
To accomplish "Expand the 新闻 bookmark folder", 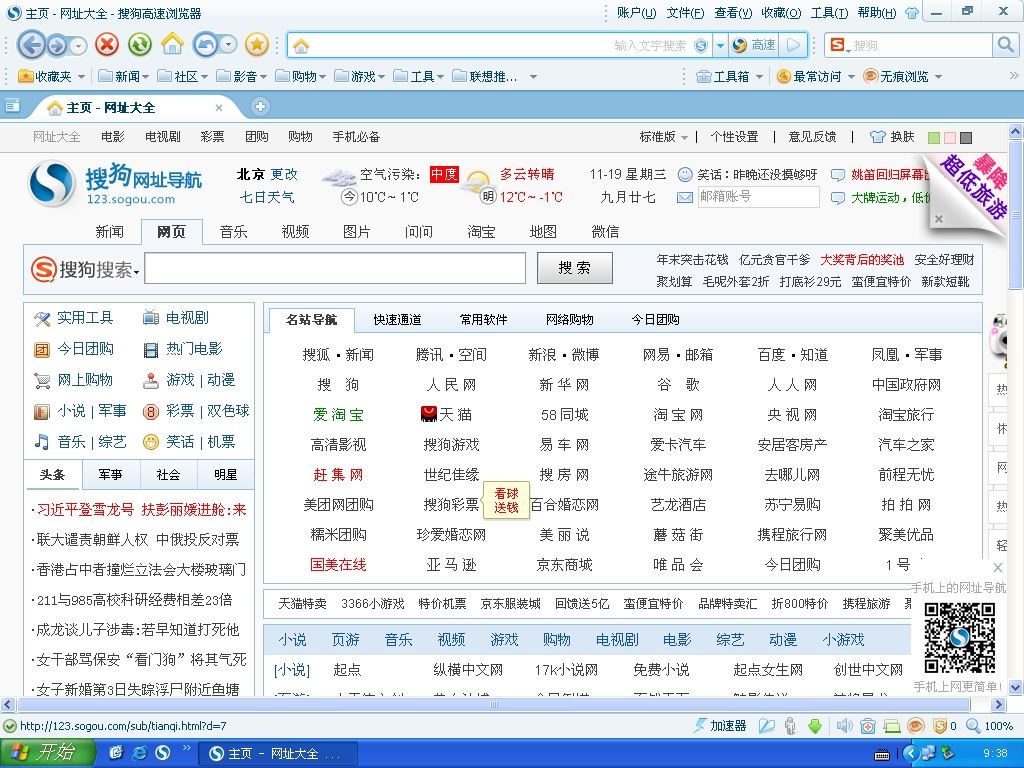I will [123, 76].
